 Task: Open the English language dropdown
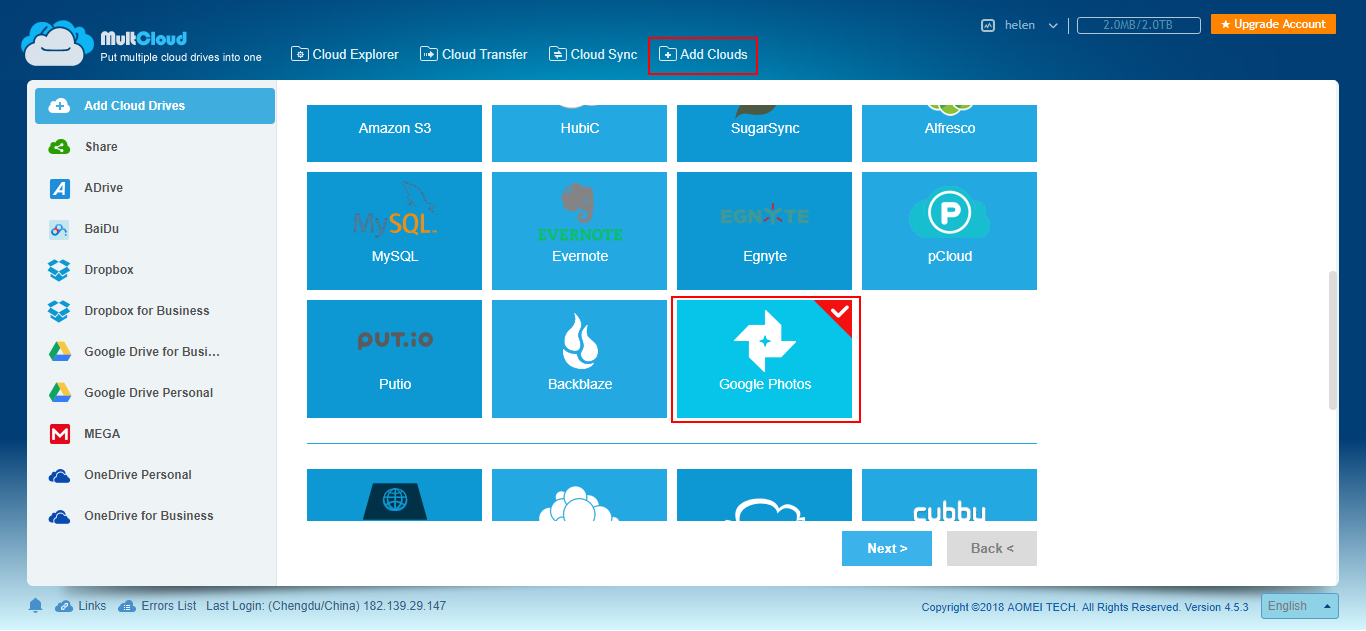(x=1300, y=606)
